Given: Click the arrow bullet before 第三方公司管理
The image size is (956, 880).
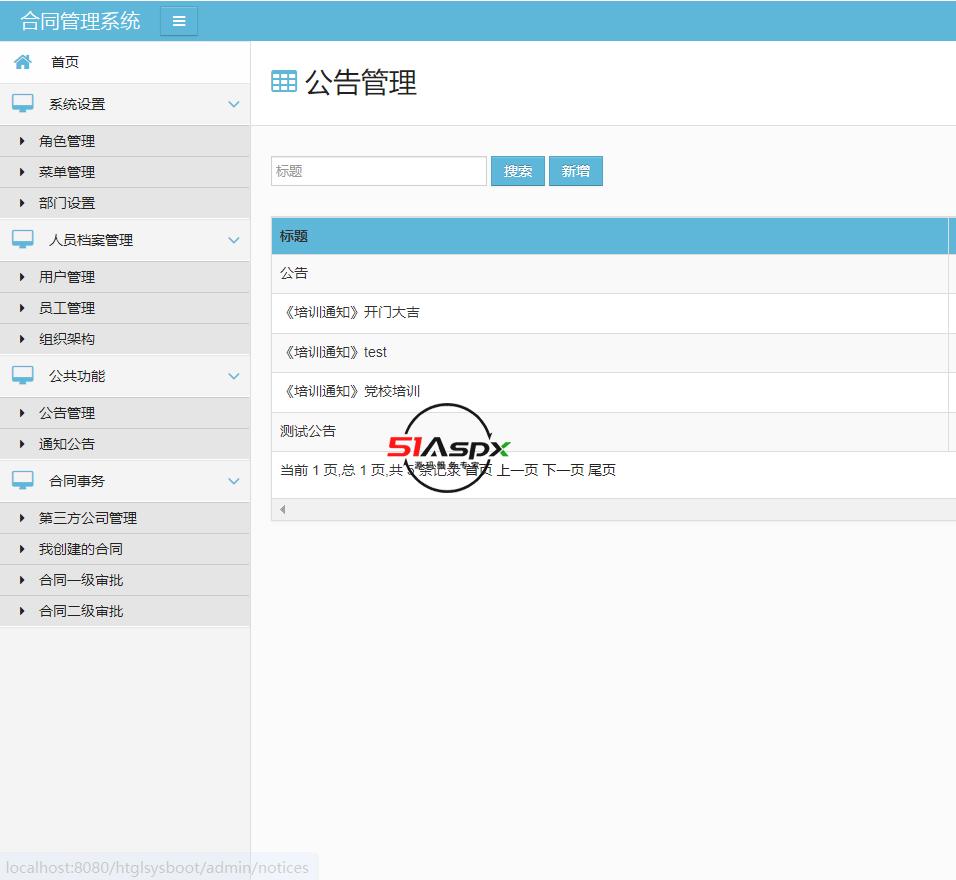Looking at the screenshot, I should pyautogui.click(x=22, y=518).
